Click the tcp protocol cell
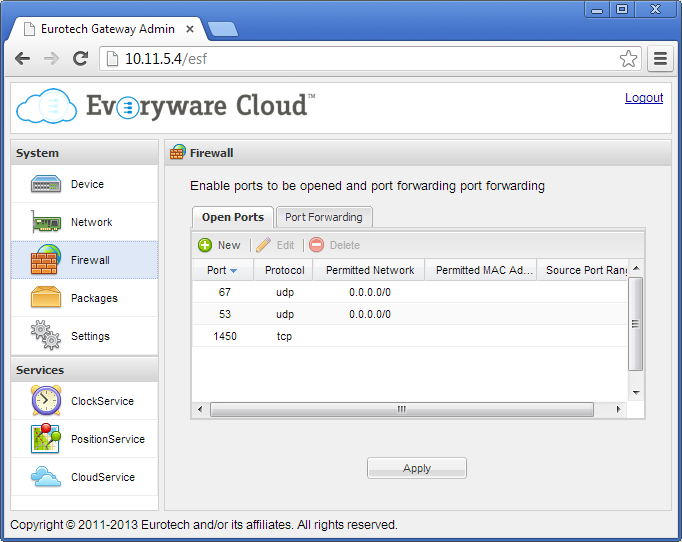Image resolution: width=682 pixels, height=542 pixels. (284, 336)
